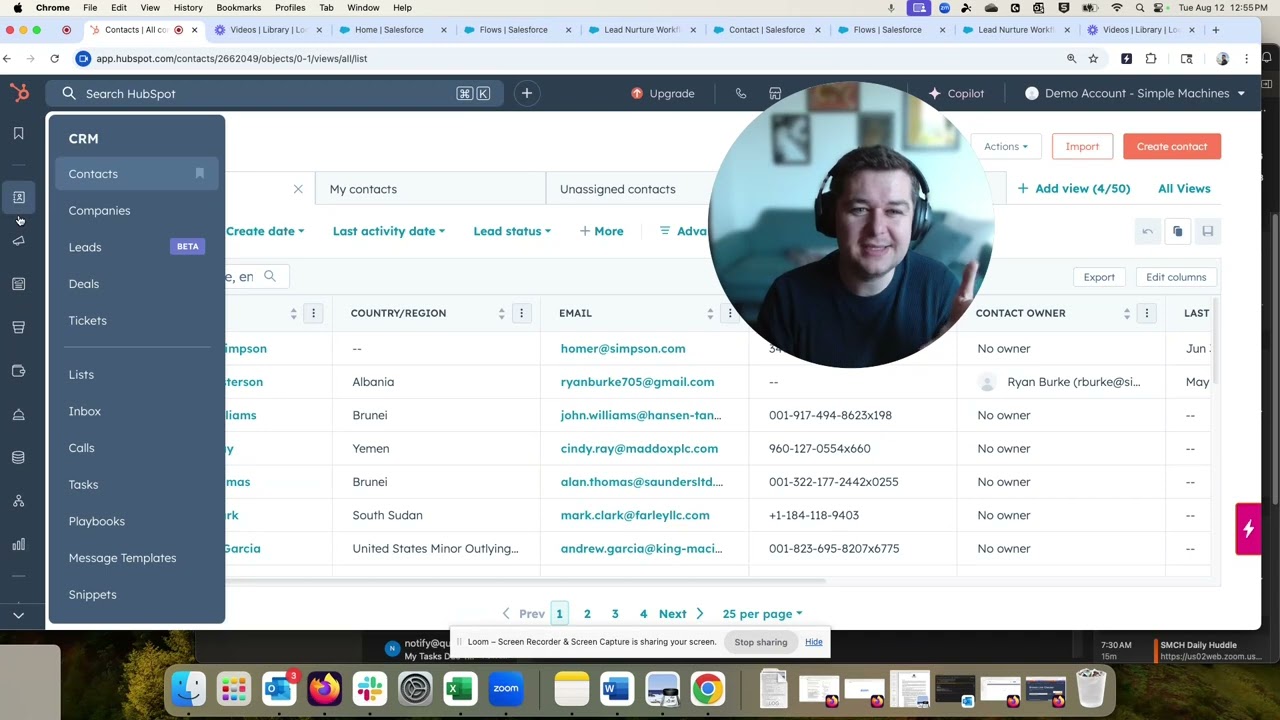The image size is (1280, 720).
Task: Open email mark.clark@farleyllc.com
Action: coord(635,515)
